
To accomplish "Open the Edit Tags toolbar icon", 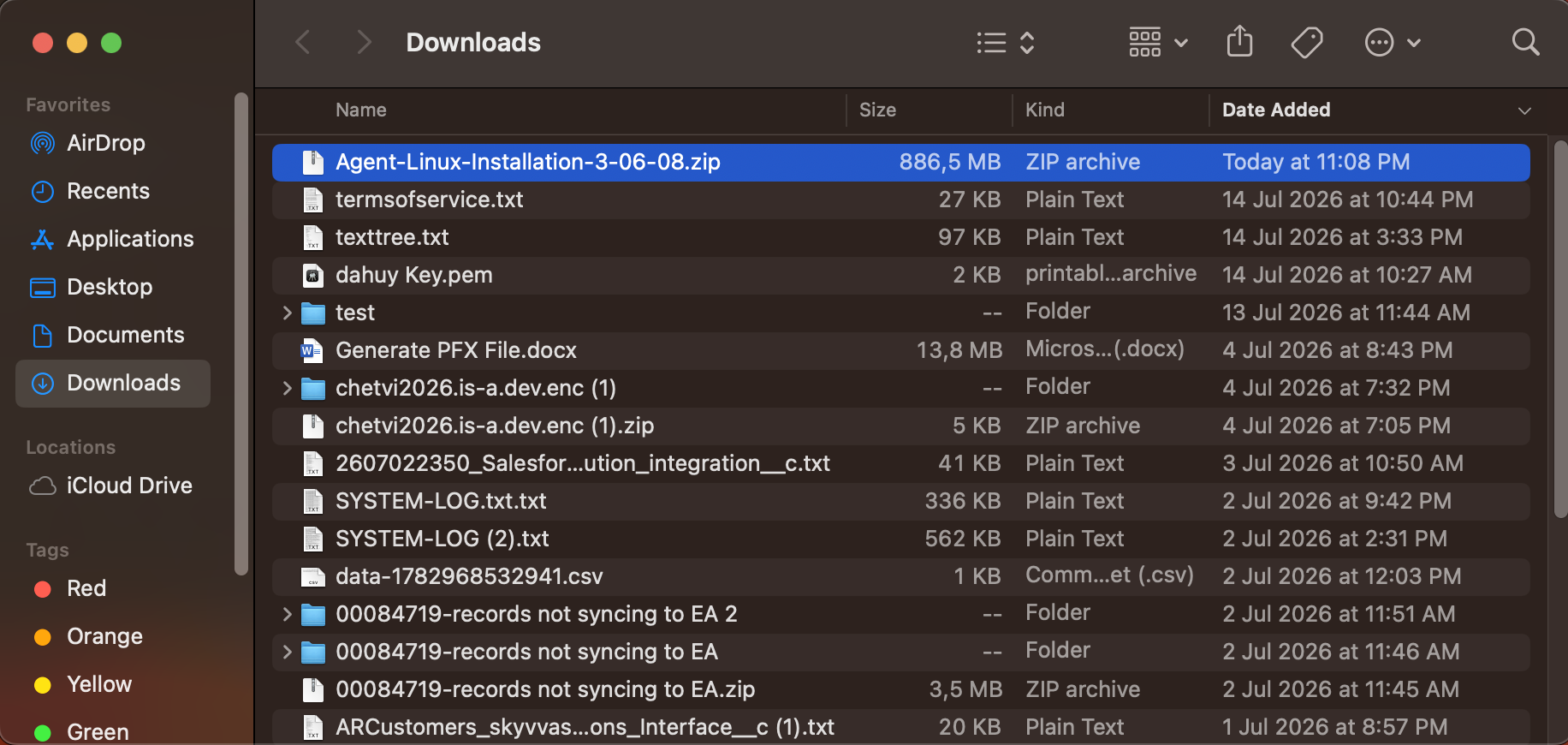I will point(1307,42).
